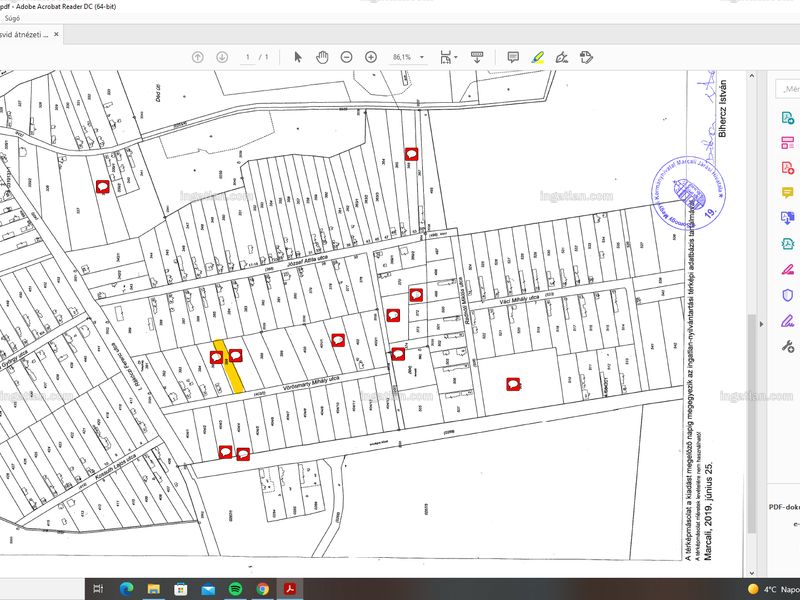Select the 'svid átnézeti' document tab
The height and width of the screenshot is (600, 800).
(x=24, y=35)
